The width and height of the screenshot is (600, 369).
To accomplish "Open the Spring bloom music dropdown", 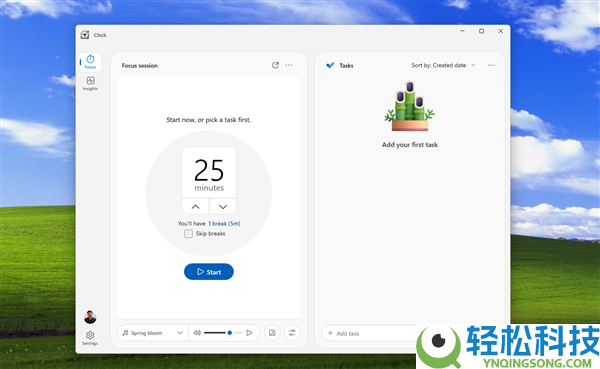I will click(x=153, y=333).
